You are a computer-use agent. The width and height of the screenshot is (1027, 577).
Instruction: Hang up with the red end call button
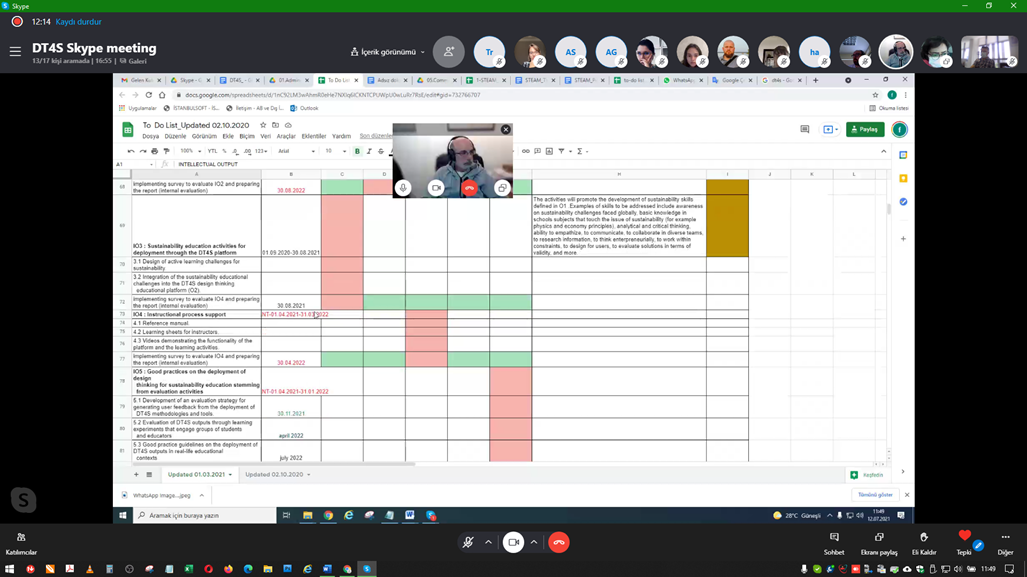point(558,542)
